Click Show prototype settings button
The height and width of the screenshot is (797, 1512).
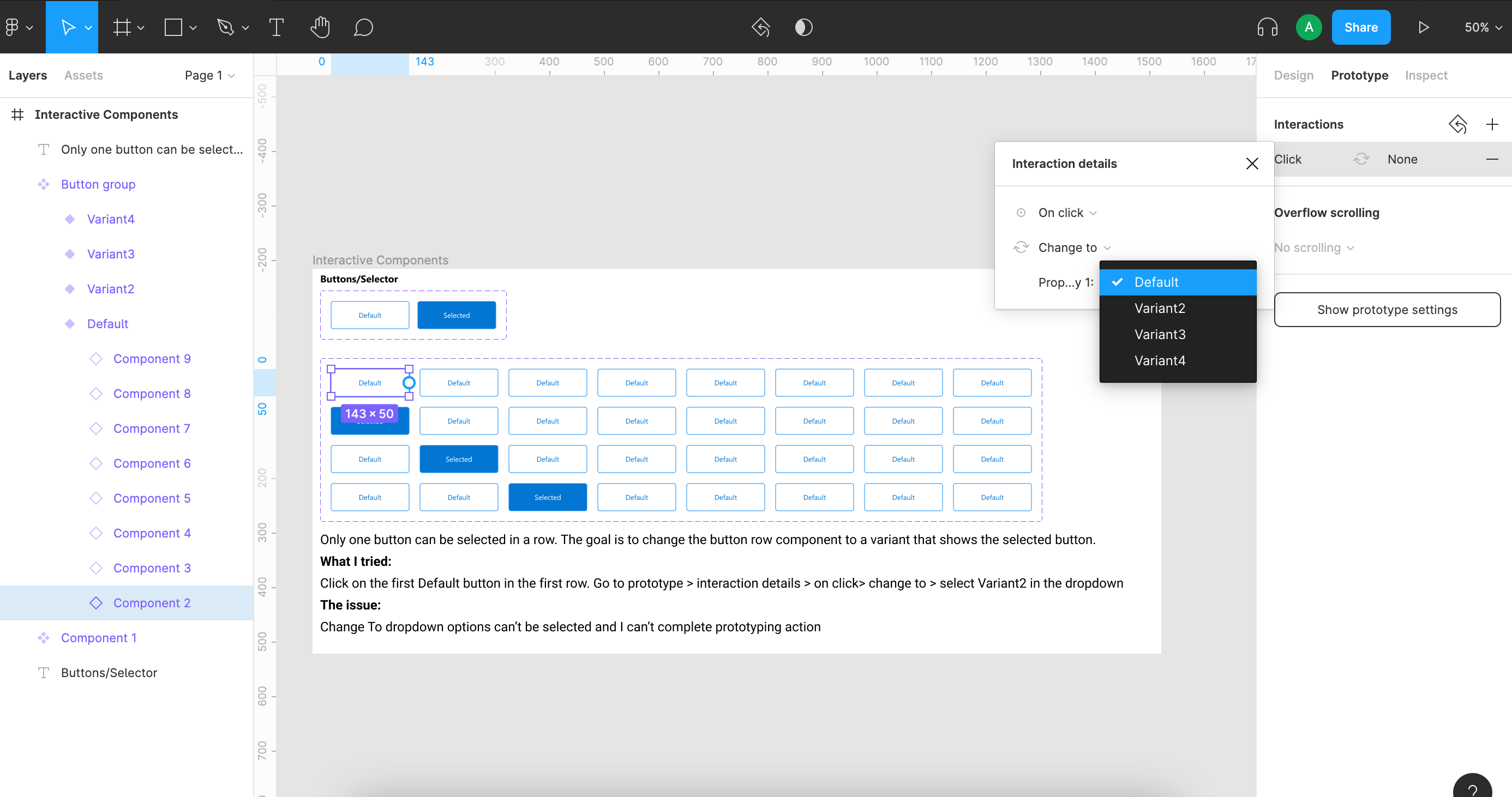click(x=1388, y=309)
